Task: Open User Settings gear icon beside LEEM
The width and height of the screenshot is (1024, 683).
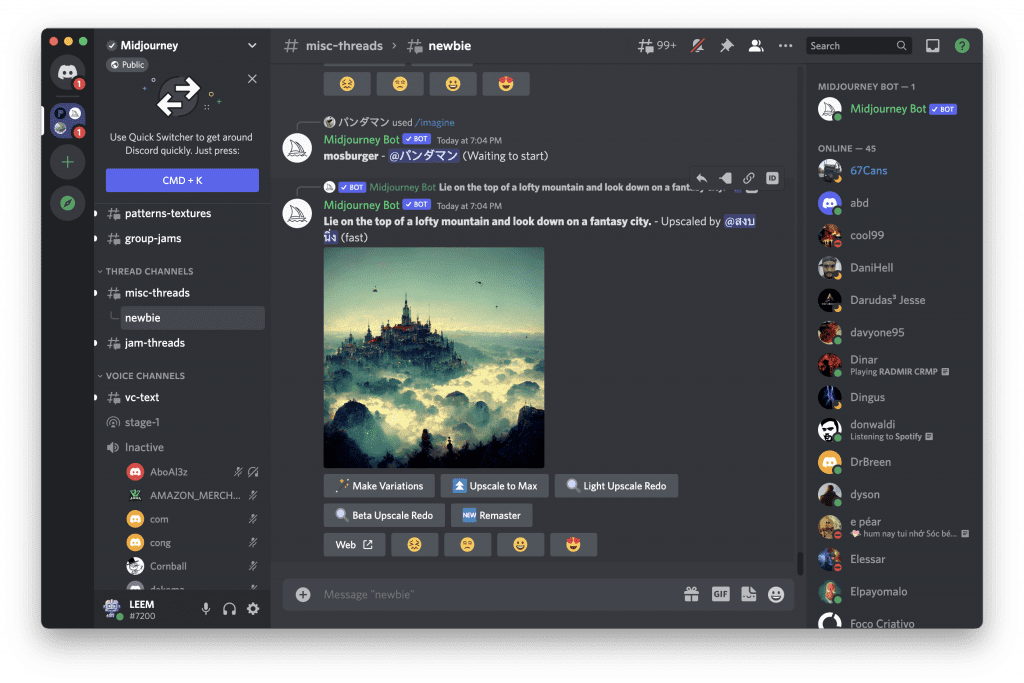Action: coord(252,608)
